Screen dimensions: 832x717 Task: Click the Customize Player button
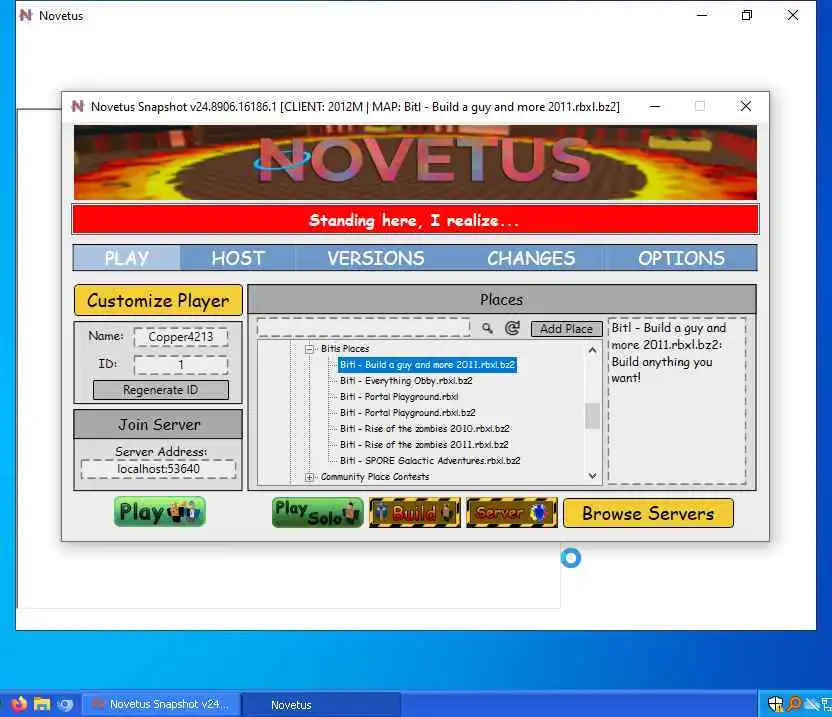coord(158,300)
